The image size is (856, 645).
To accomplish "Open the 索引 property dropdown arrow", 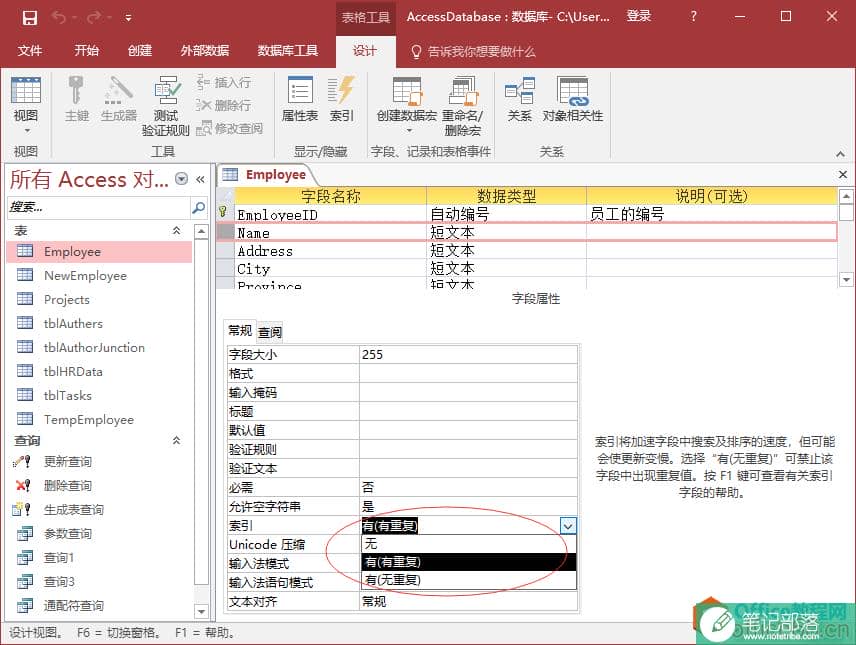I will pyautogui.click(x=568, y=526).
